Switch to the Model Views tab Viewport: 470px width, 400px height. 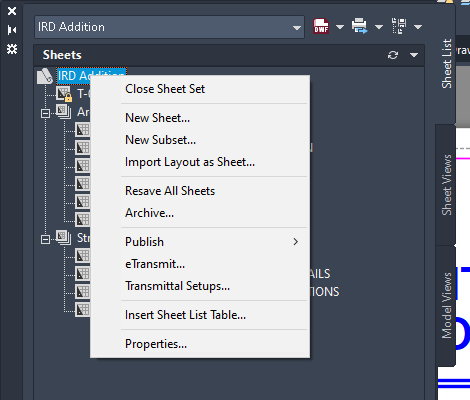tap(446, 306)
